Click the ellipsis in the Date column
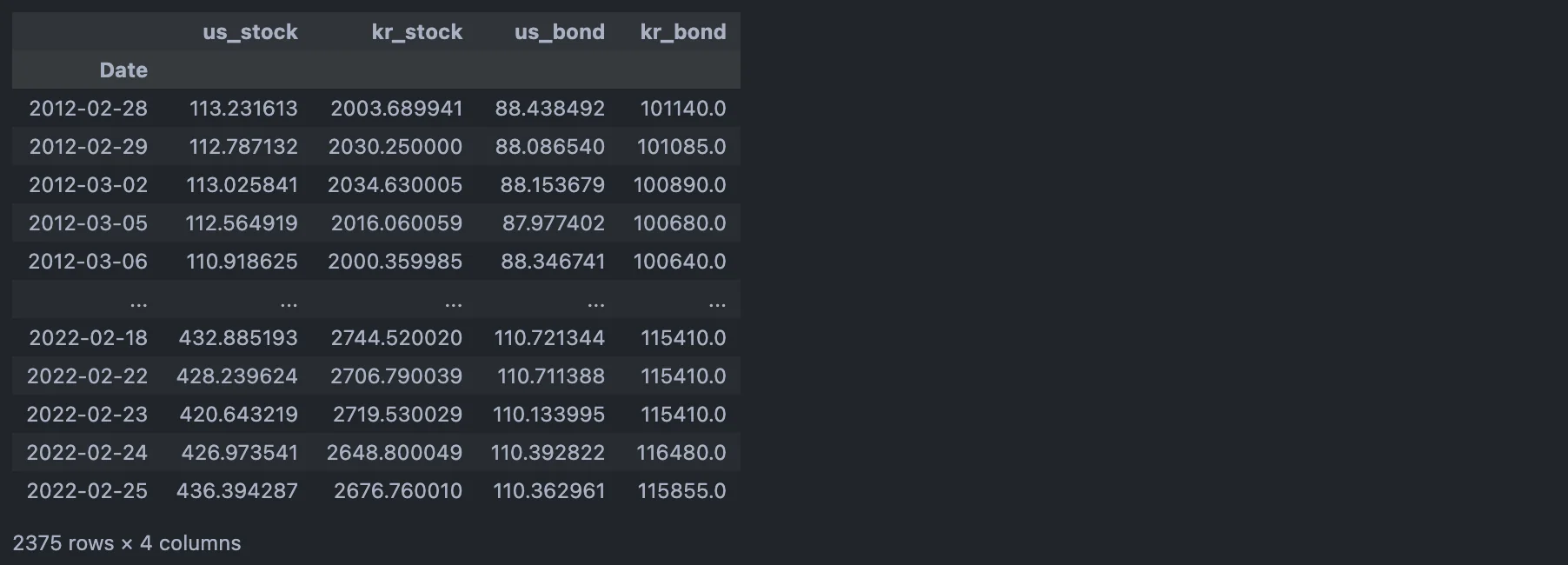Image resolution: width=1568 pixels, height=565 pixels. tap(138, 303)
